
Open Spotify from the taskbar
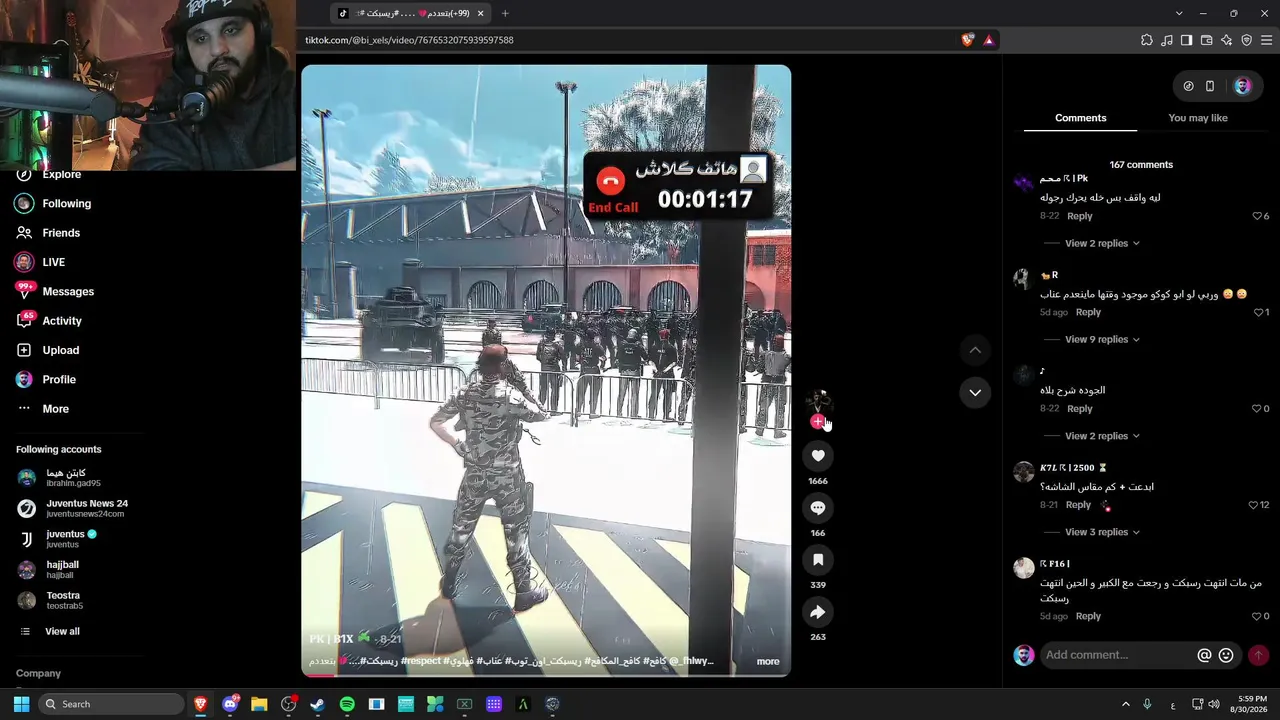click(347, 704)
